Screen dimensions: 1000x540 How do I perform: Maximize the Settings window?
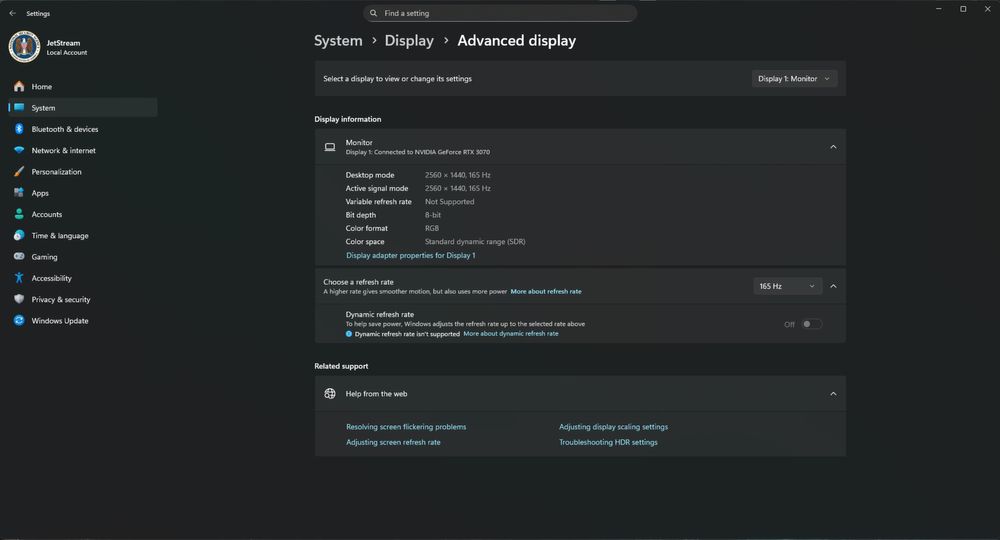[x=963, y=9]
